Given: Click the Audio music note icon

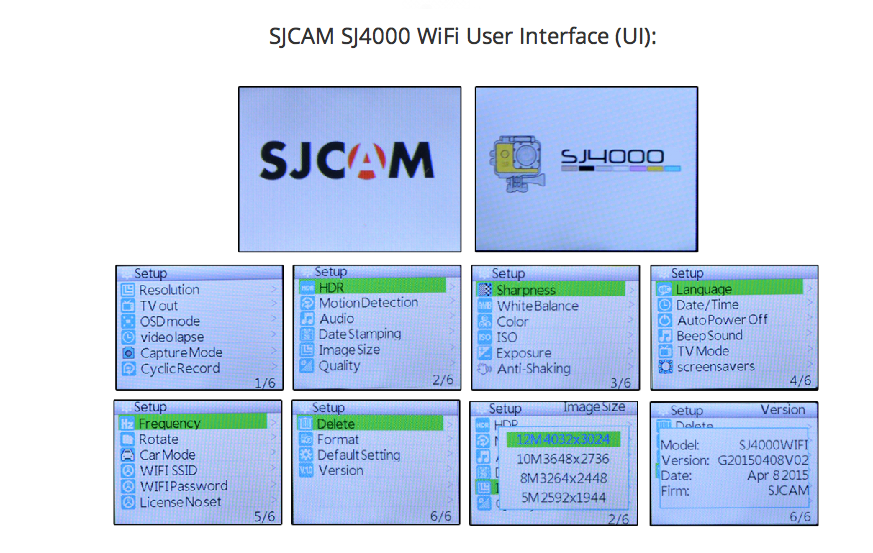Looking at the screenshot, I should click(307, 319).
